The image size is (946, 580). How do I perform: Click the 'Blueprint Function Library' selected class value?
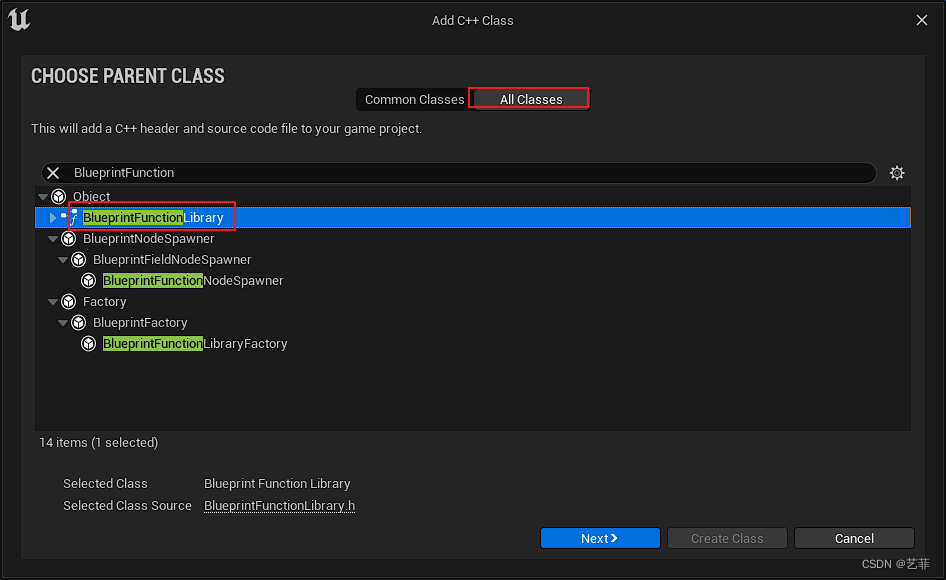(277, 484)
